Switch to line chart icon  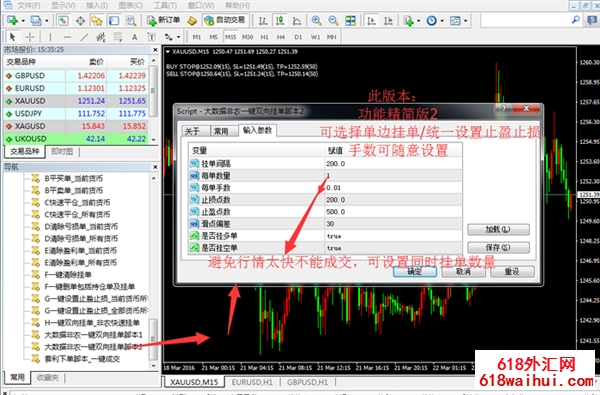pyautogui.click(x=297, y=20)
